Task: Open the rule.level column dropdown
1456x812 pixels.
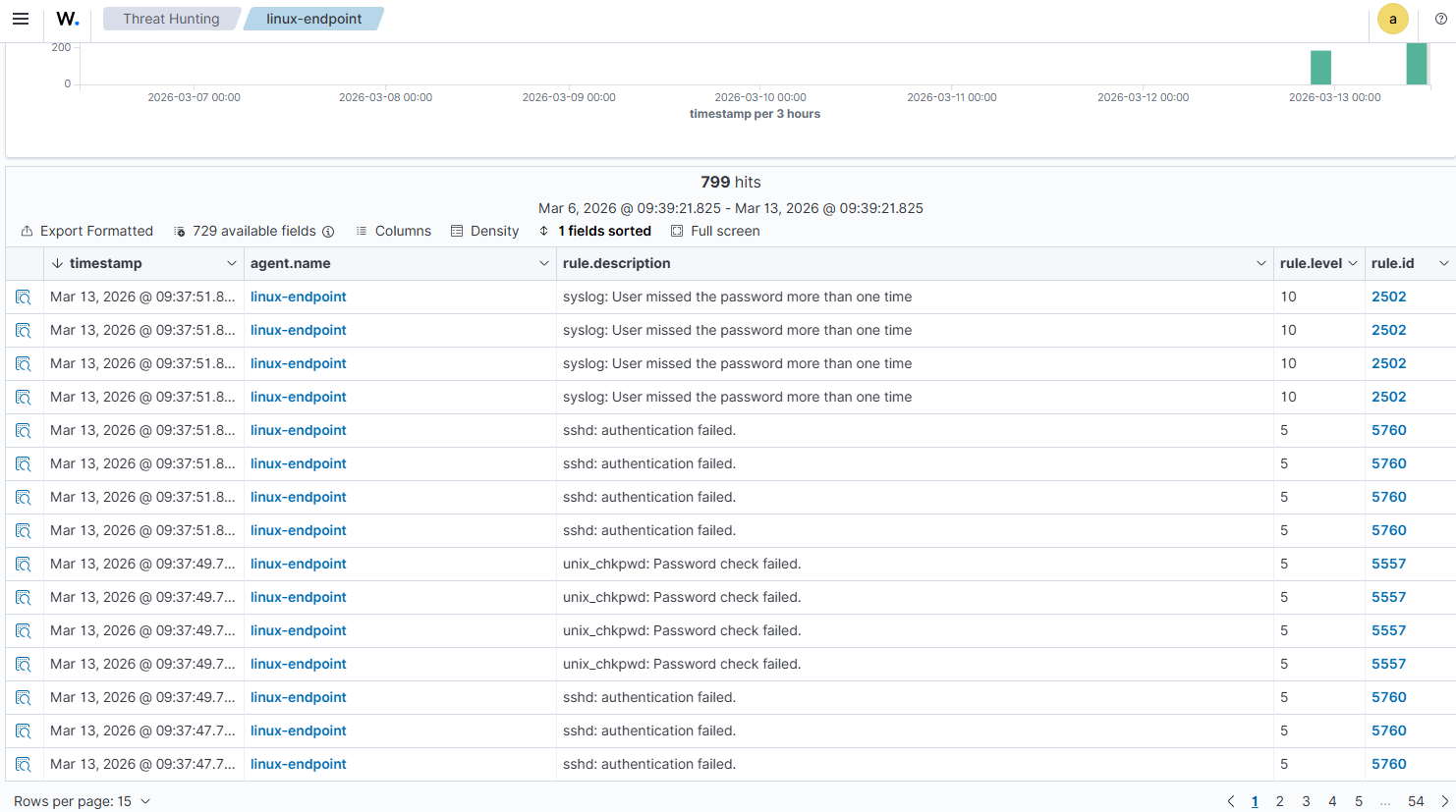Action: pyautogui.click(x=1353, y=263)
